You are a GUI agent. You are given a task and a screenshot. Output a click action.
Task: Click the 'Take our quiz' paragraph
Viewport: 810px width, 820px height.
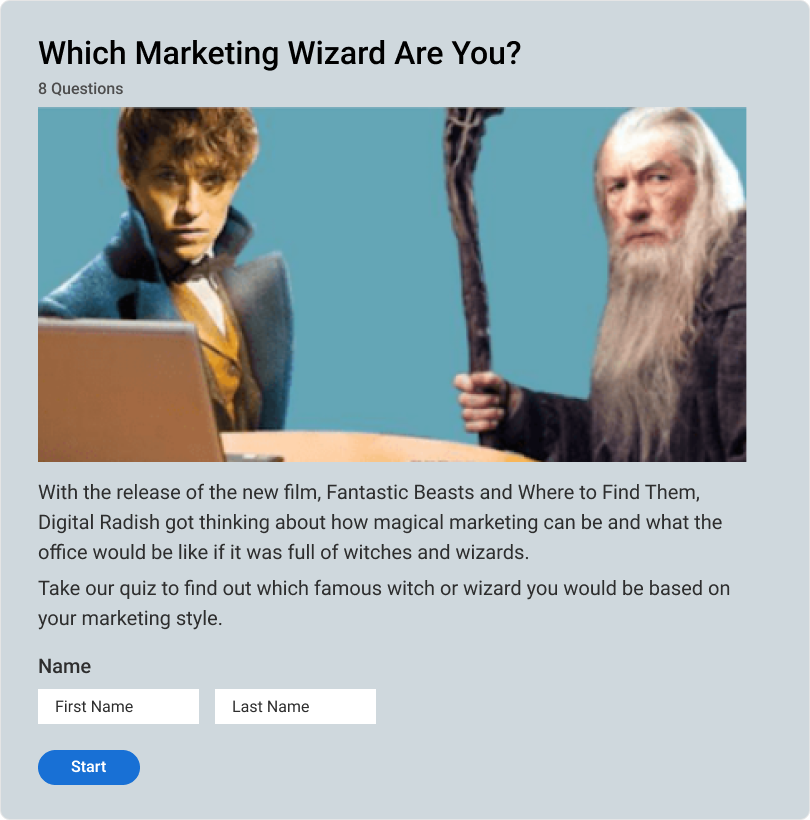tap(384, 603)
